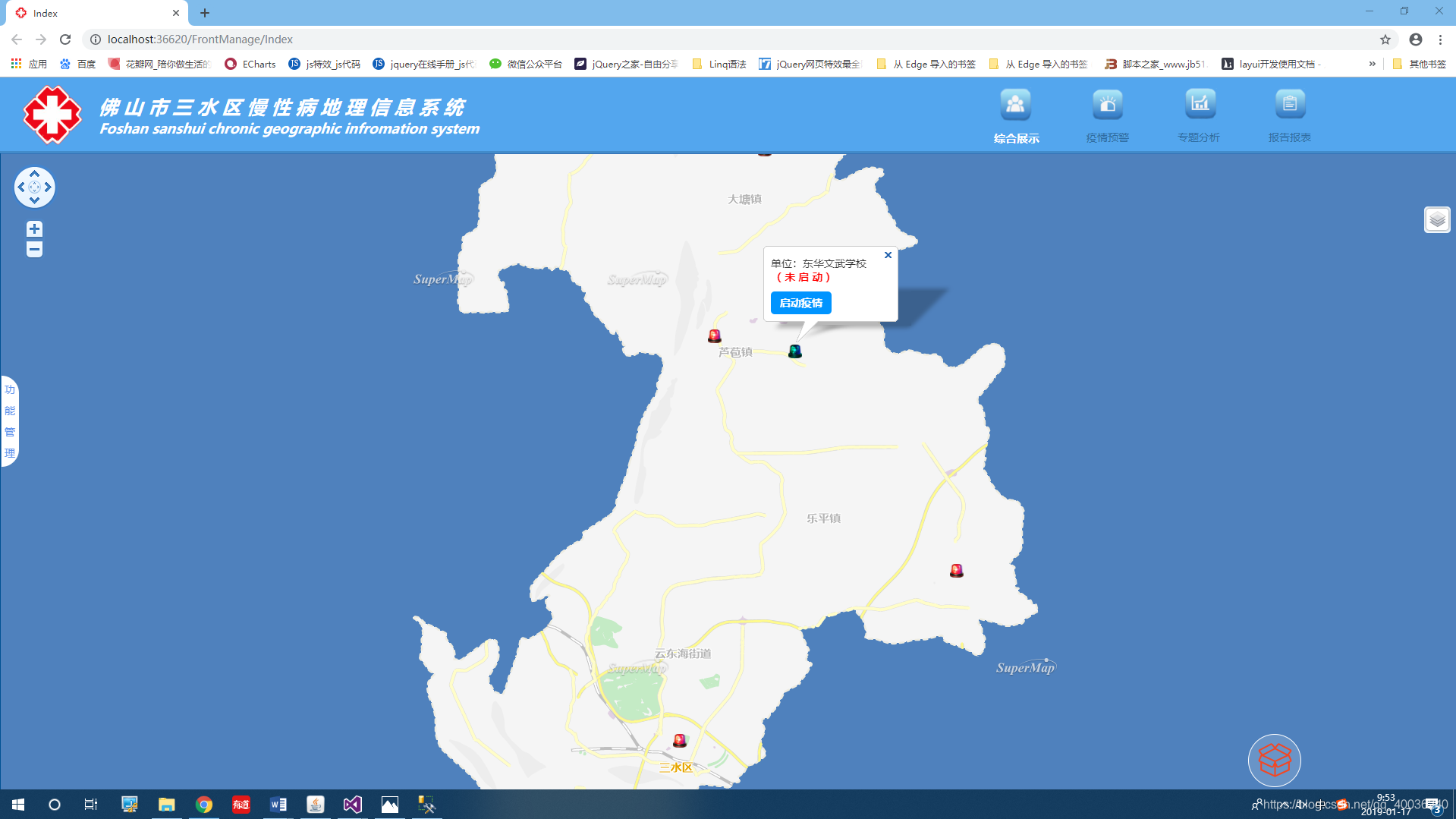Open the 脚本之家 bookmark
Screen dimensions: 1456x819
pos(1156,64)
